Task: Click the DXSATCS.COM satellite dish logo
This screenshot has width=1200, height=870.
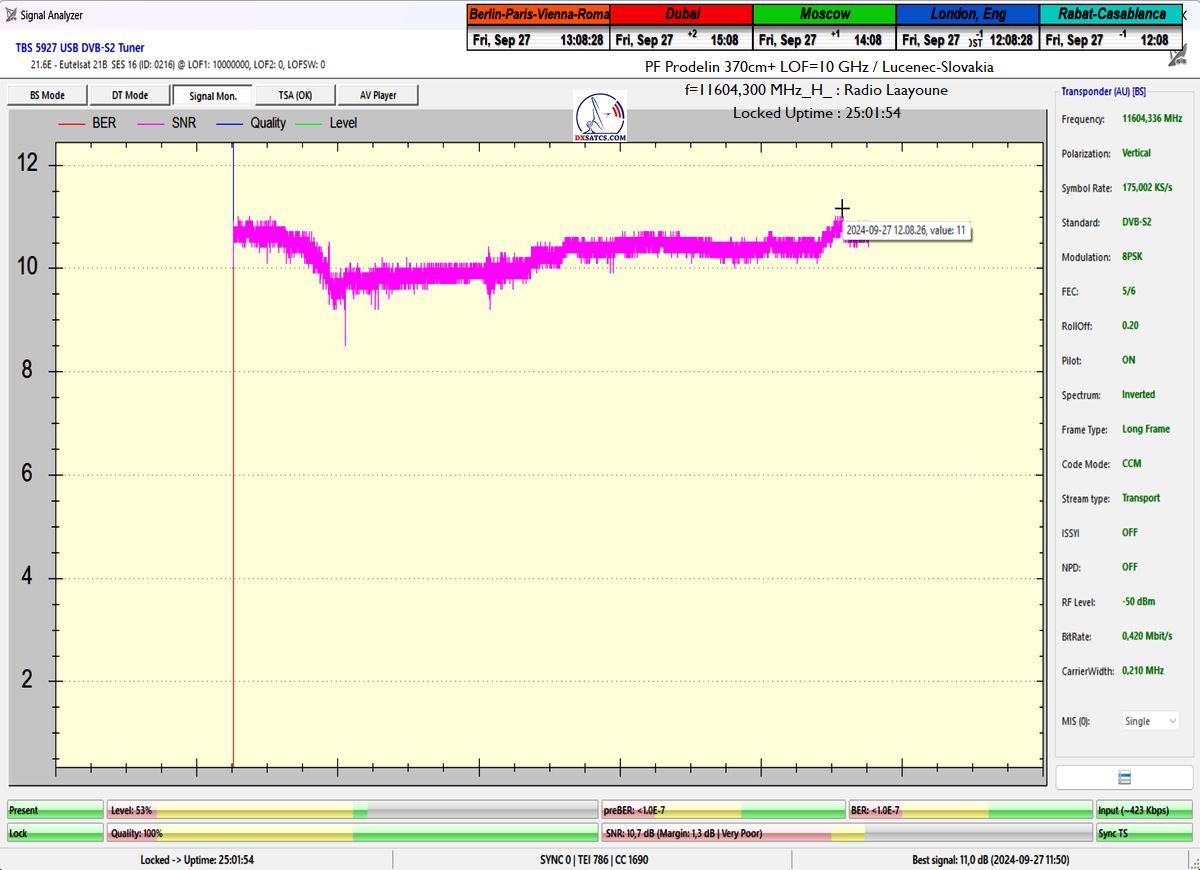Action: 600,117
